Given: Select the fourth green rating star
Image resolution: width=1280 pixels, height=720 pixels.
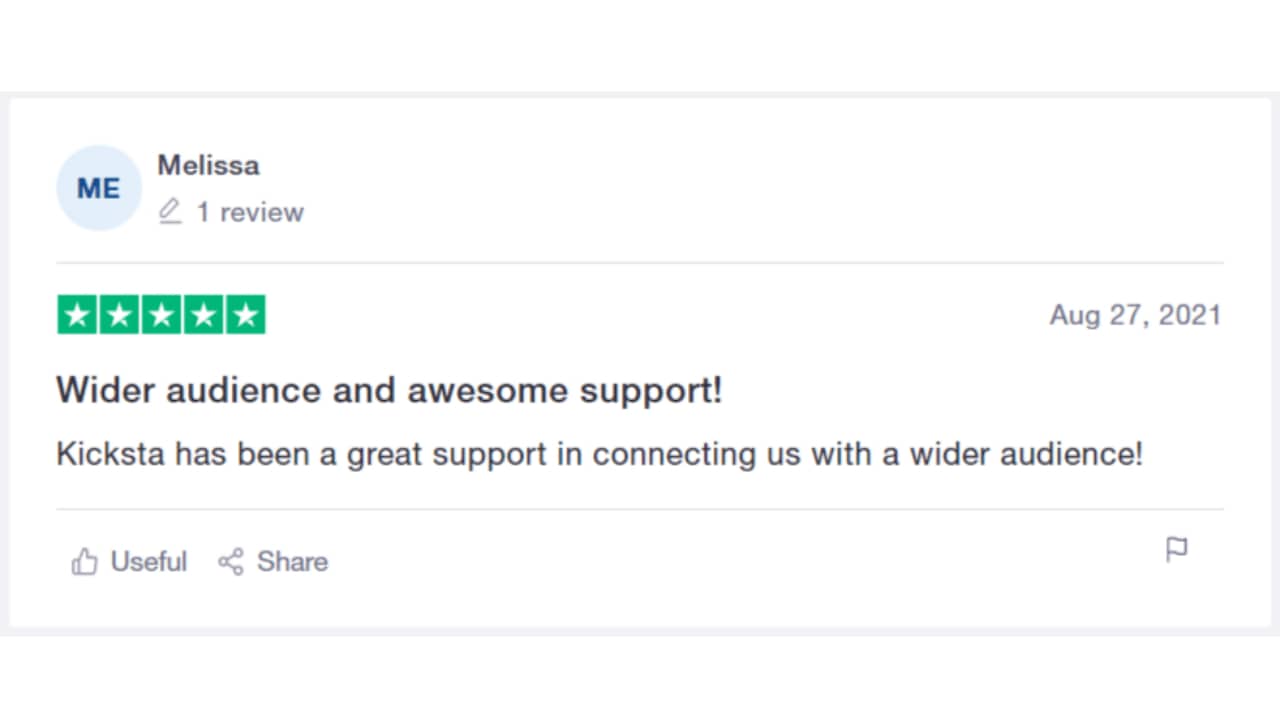Looking at the screenshot, I should pos(203,315).
